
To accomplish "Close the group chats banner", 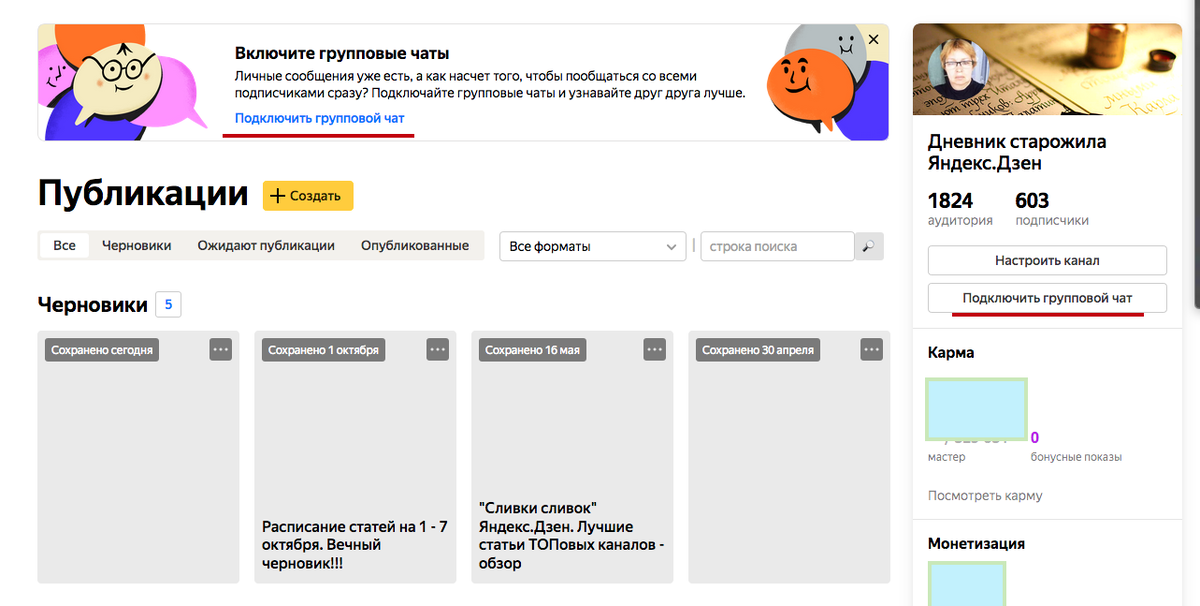I will point(873,40).
